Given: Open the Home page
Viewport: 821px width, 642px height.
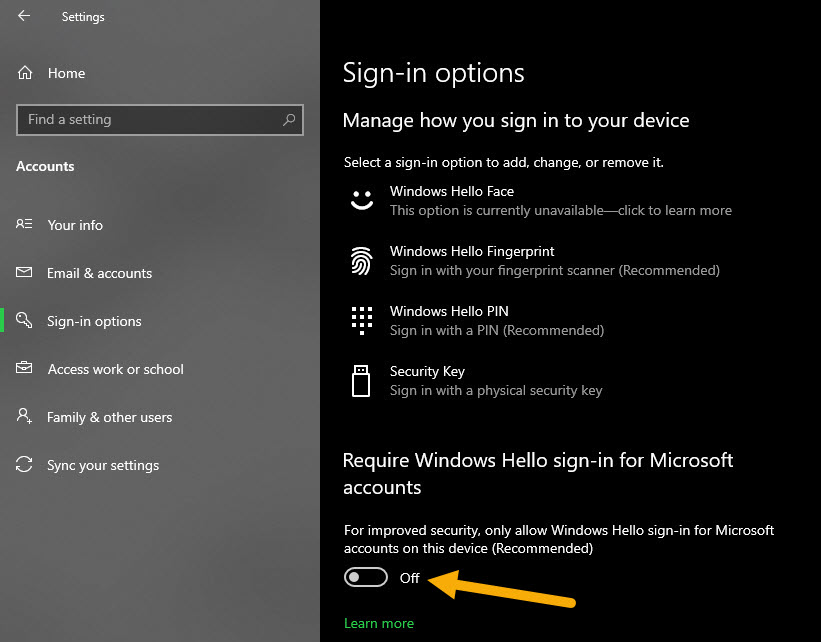Looking at the screenshot, I should (x=66, y=73).
